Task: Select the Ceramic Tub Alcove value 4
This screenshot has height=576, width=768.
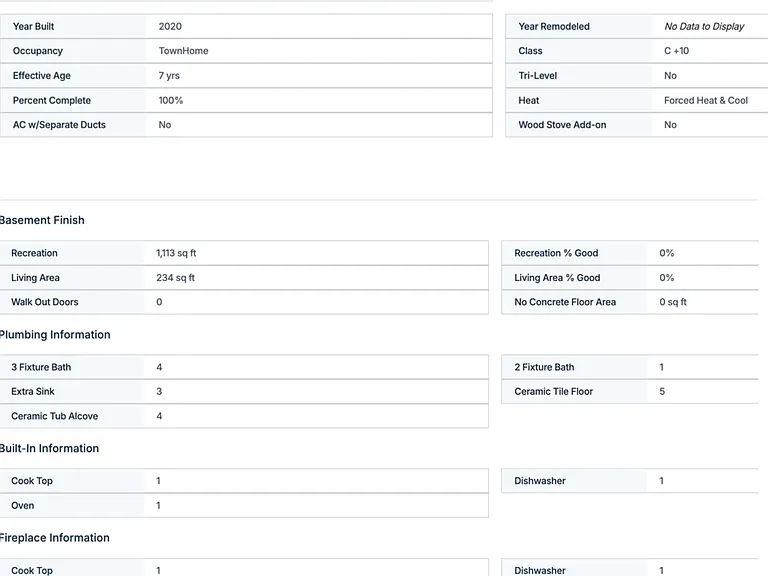Action: coord(159,416)
